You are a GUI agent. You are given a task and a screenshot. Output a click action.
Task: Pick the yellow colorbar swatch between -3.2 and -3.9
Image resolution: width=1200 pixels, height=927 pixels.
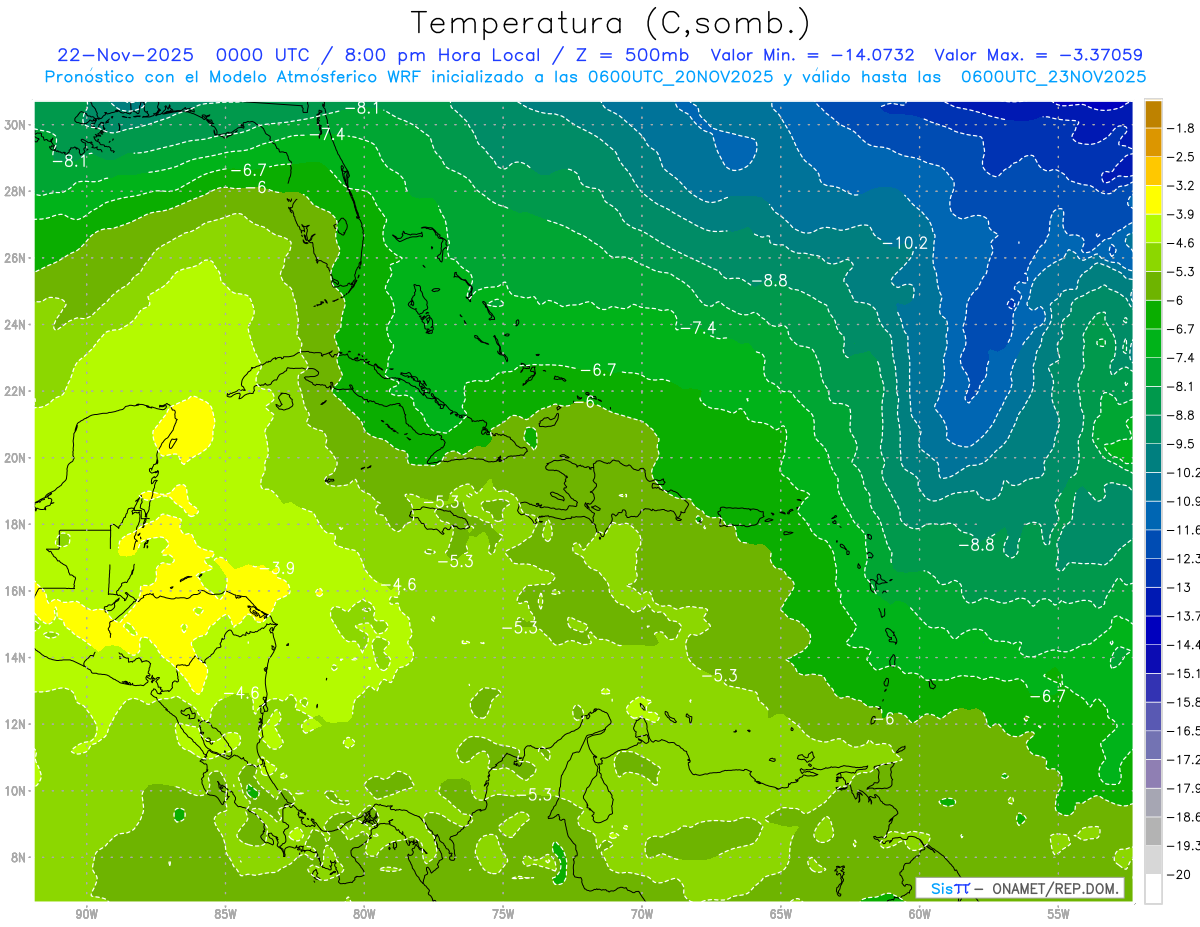tap(1153, 199)
